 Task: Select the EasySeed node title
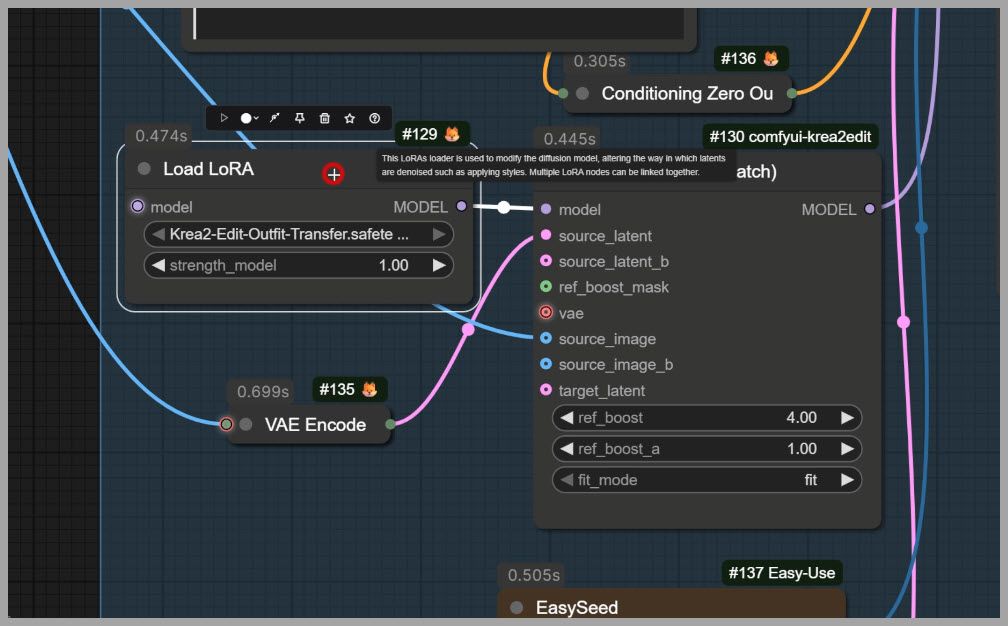577,608
